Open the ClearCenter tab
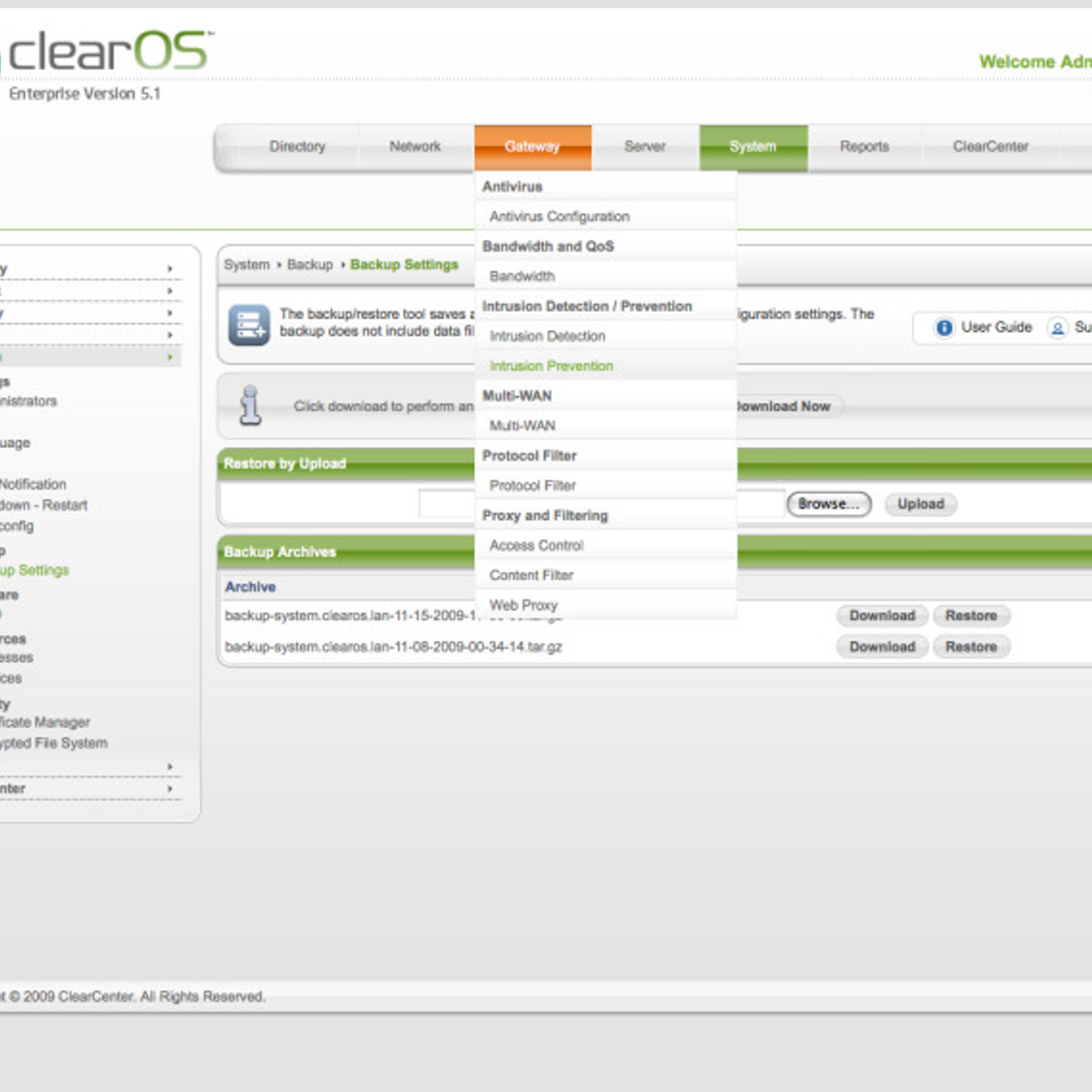 [991, 147]
